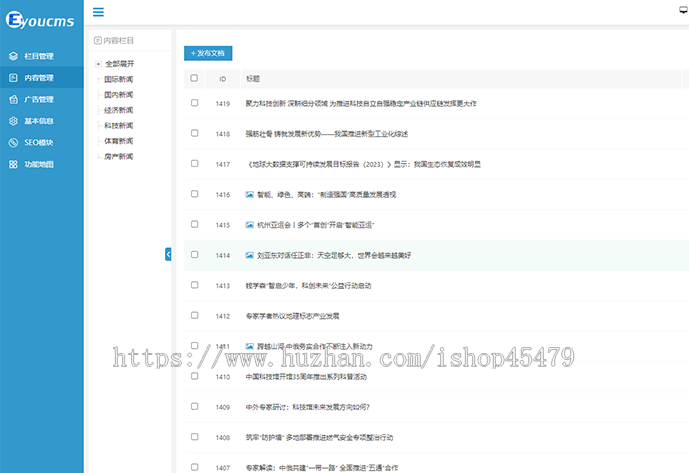Click the image icon in row 1416

[x=250, y=194]
